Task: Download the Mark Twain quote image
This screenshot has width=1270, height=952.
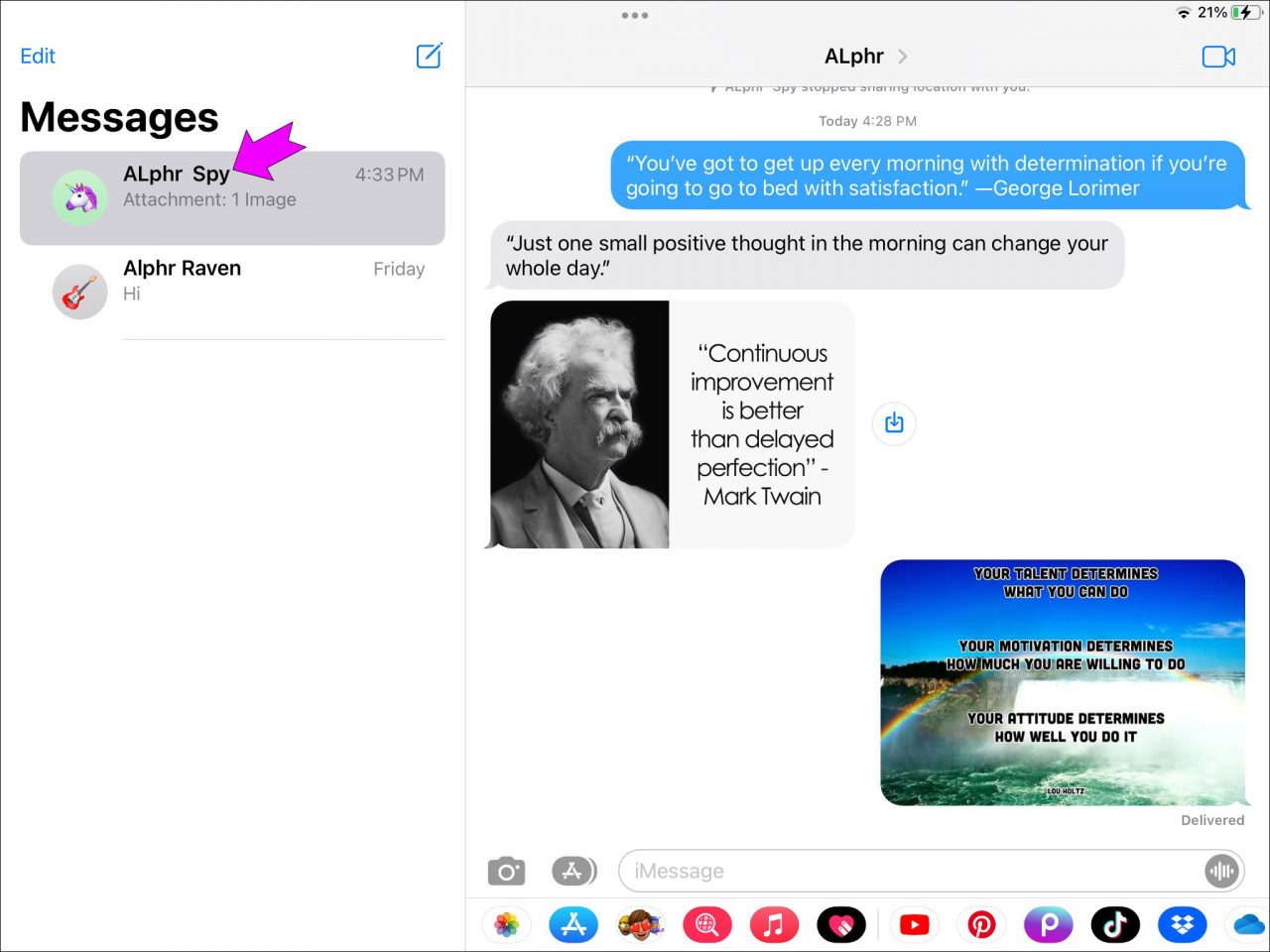Action: click(894, 423)
